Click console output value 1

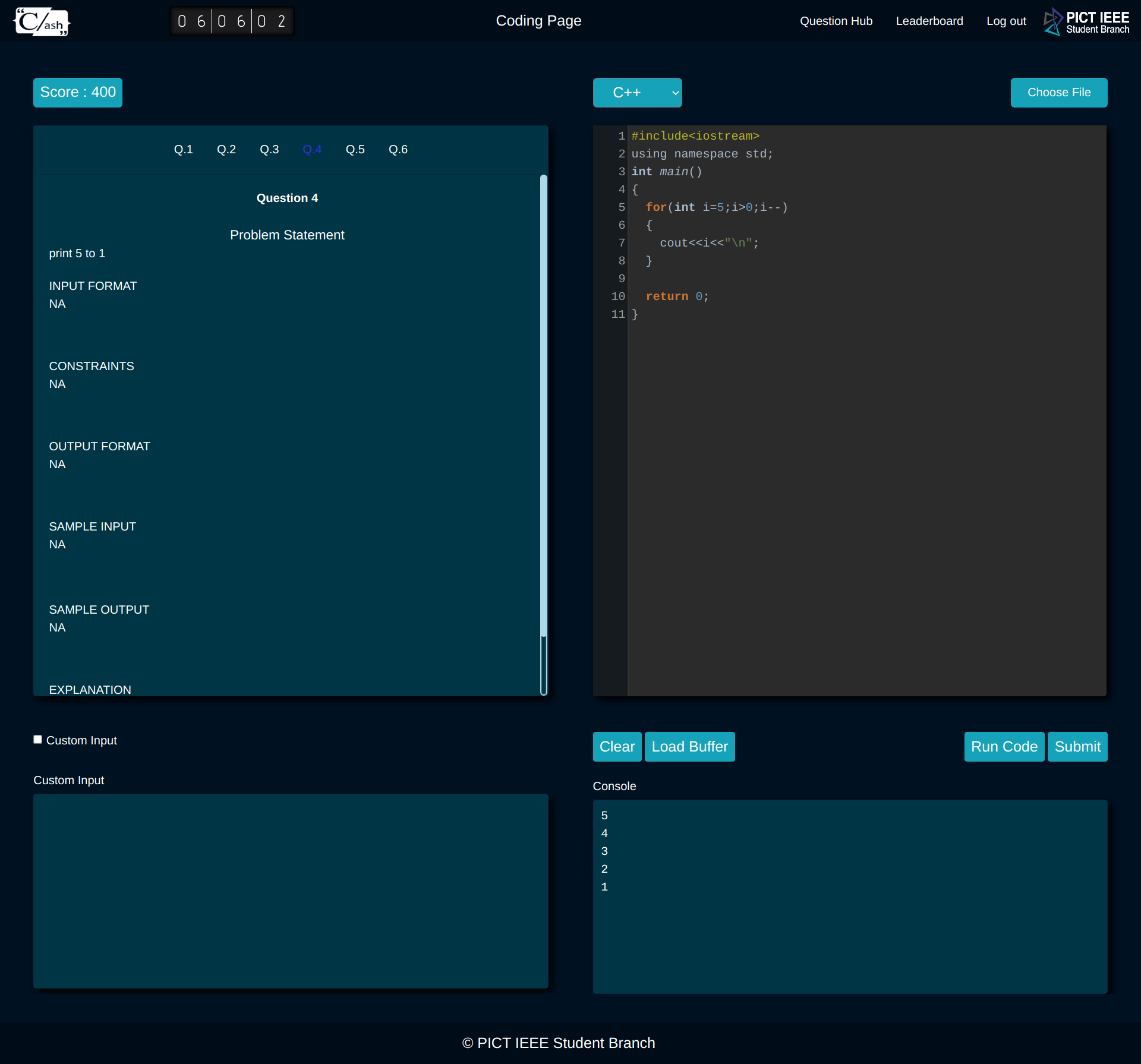(604, 887)
